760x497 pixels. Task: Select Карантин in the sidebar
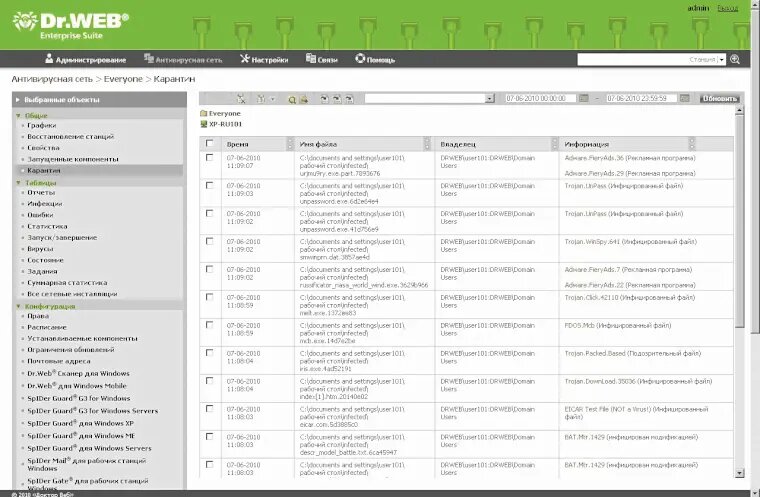click(44, 170)
